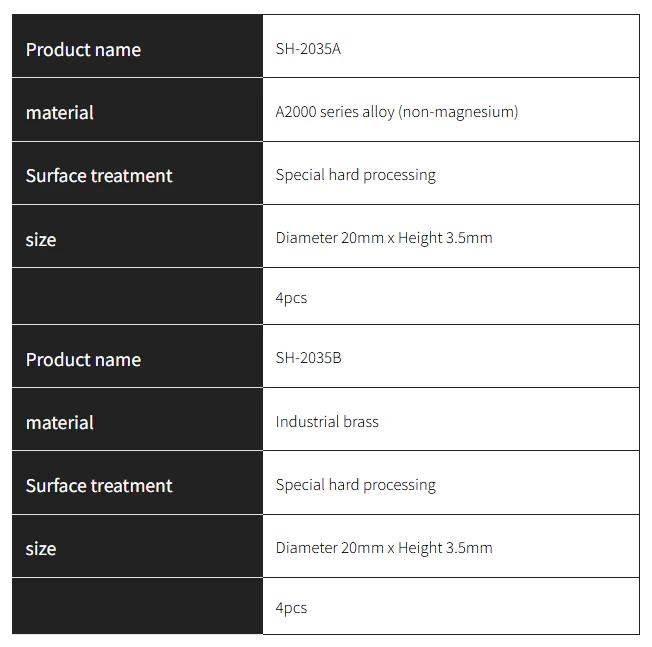This screenshot has width=652, height=647.
Task: Click the second 'Product name' header cell
Action: point(137,356)
